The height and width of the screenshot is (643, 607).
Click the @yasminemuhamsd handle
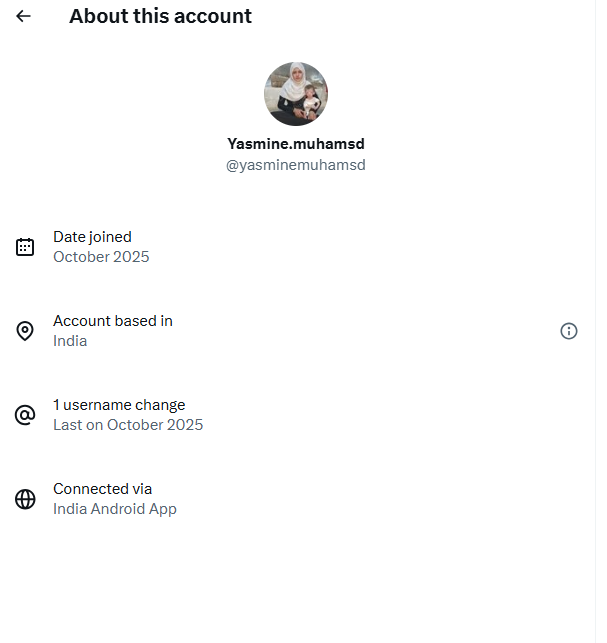[296, 165]
